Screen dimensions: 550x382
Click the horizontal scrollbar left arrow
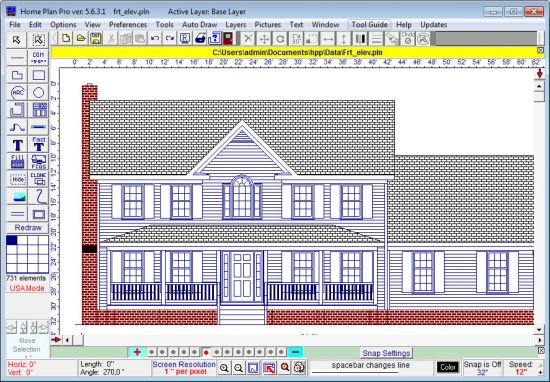click(67, 340)
